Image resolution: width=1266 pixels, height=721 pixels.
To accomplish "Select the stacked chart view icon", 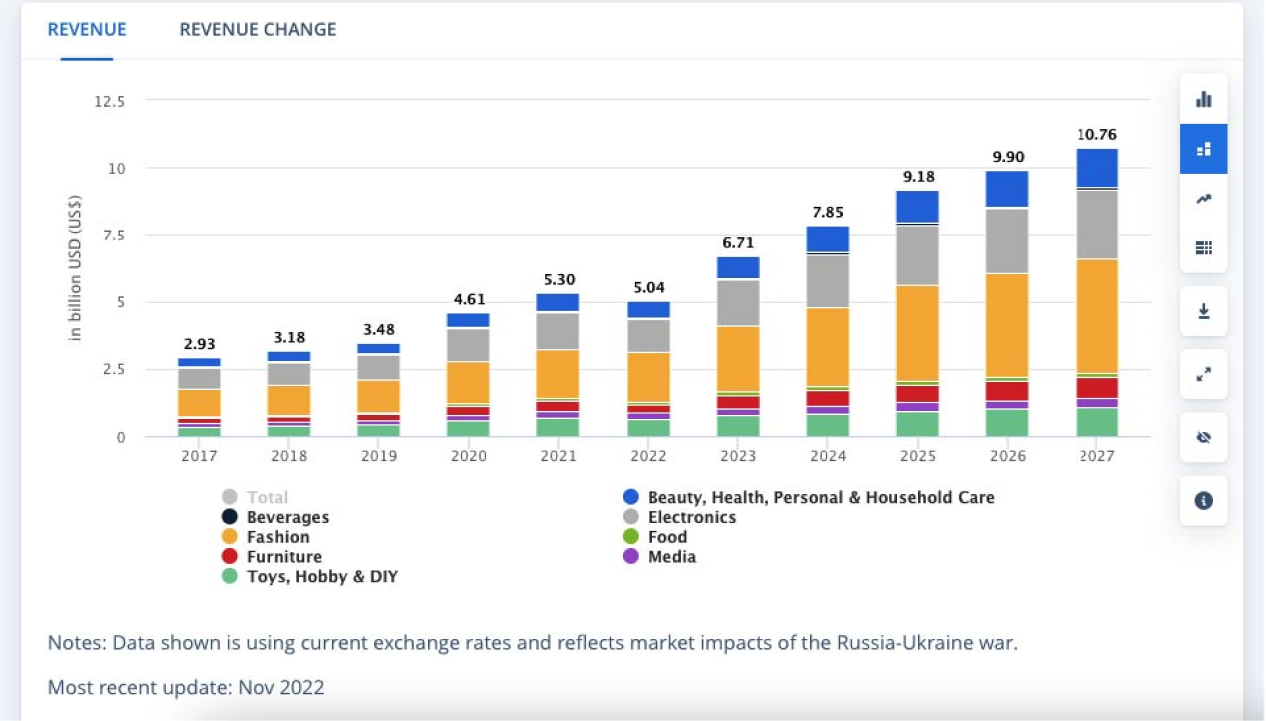I will pos(1203,149).
